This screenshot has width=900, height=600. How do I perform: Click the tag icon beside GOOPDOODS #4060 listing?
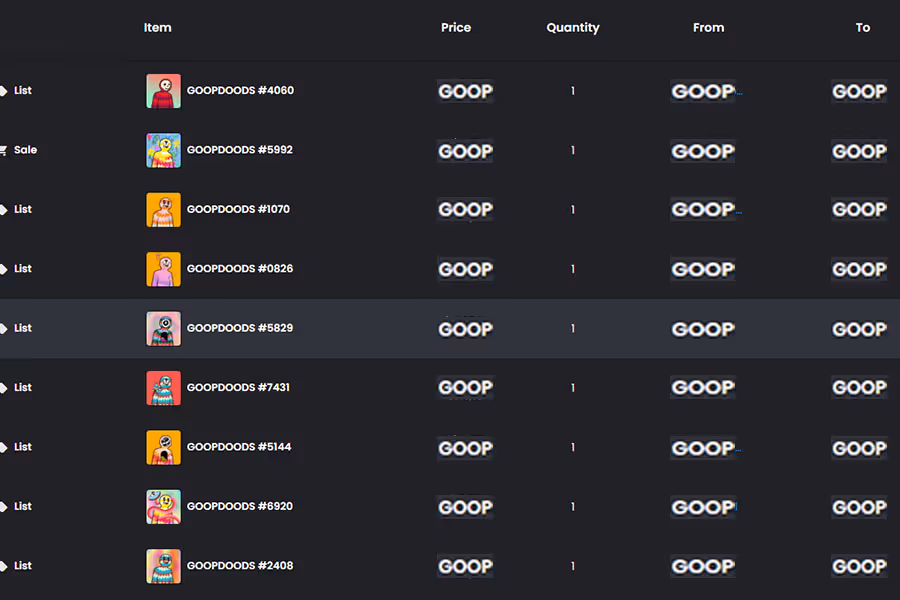click(x=4, y=91)
